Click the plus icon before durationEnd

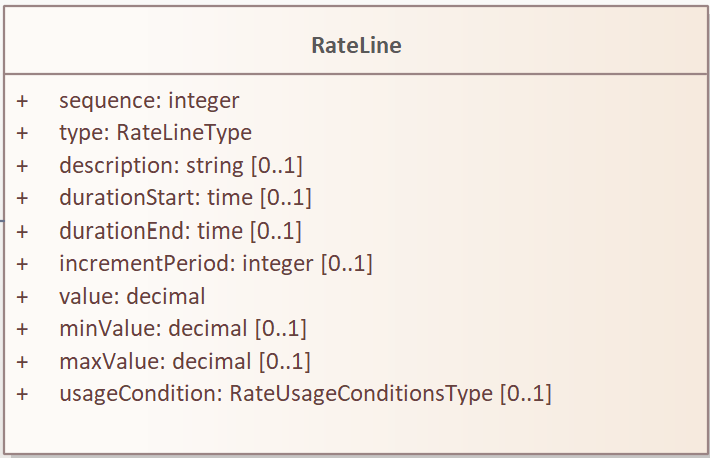(22, 231)
